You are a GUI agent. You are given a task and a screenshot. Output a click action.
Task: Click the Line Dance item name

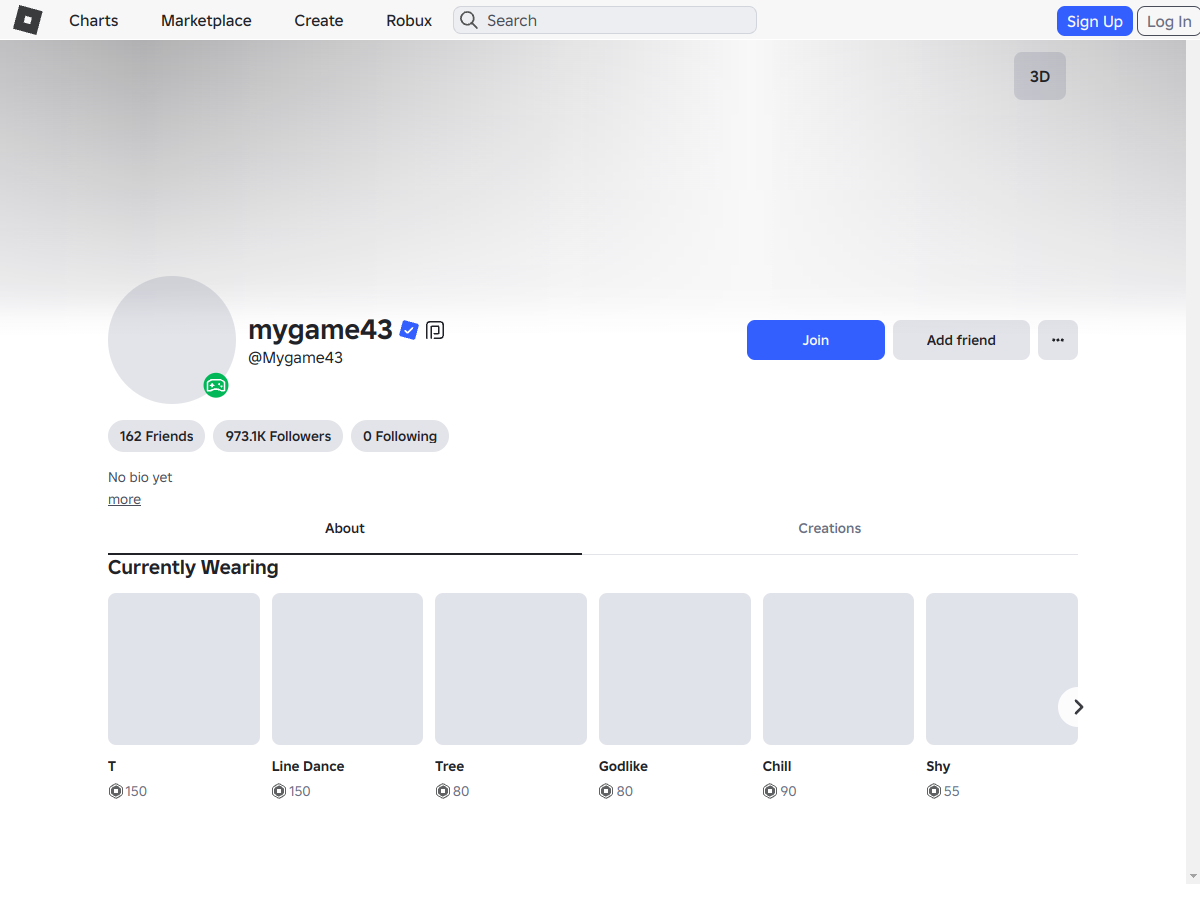tap(308, 766)
